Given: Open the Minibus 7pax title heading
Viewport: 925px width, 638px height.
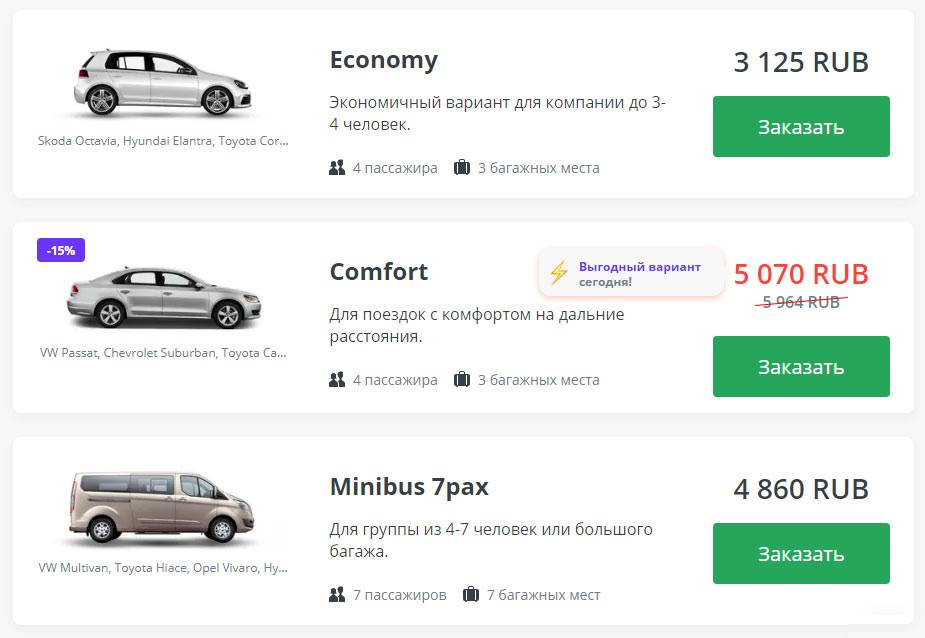Looking at the screenshot, I should pyautogui.click(x=409, y=487).
